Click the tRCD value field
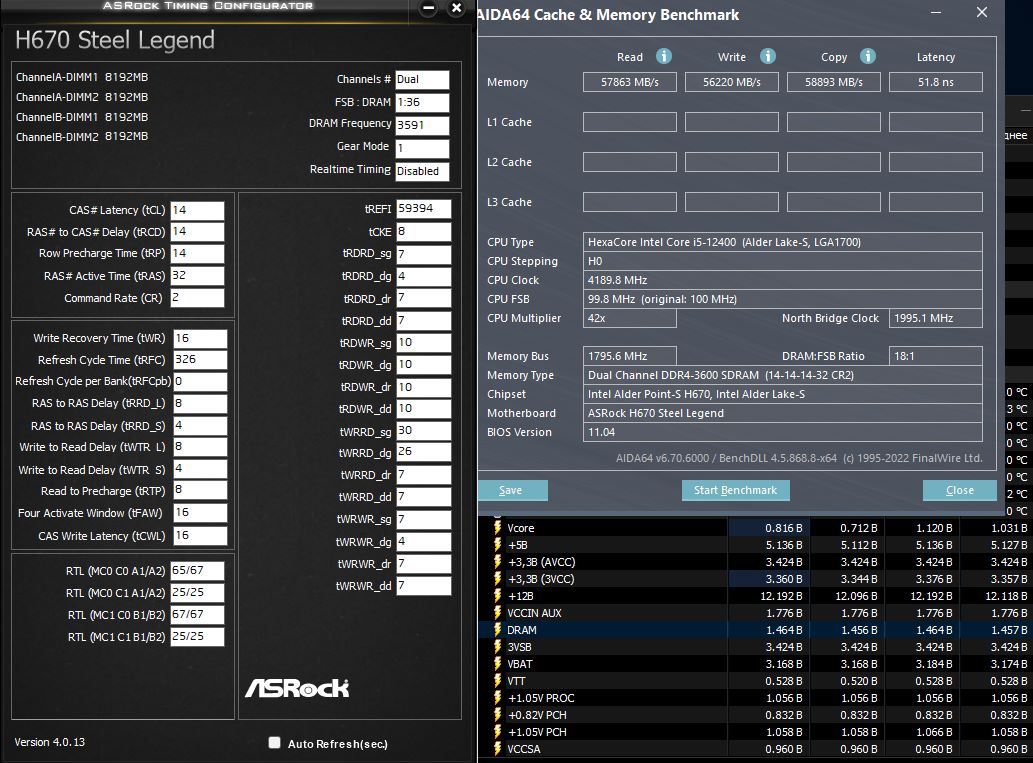 (198, 231)
